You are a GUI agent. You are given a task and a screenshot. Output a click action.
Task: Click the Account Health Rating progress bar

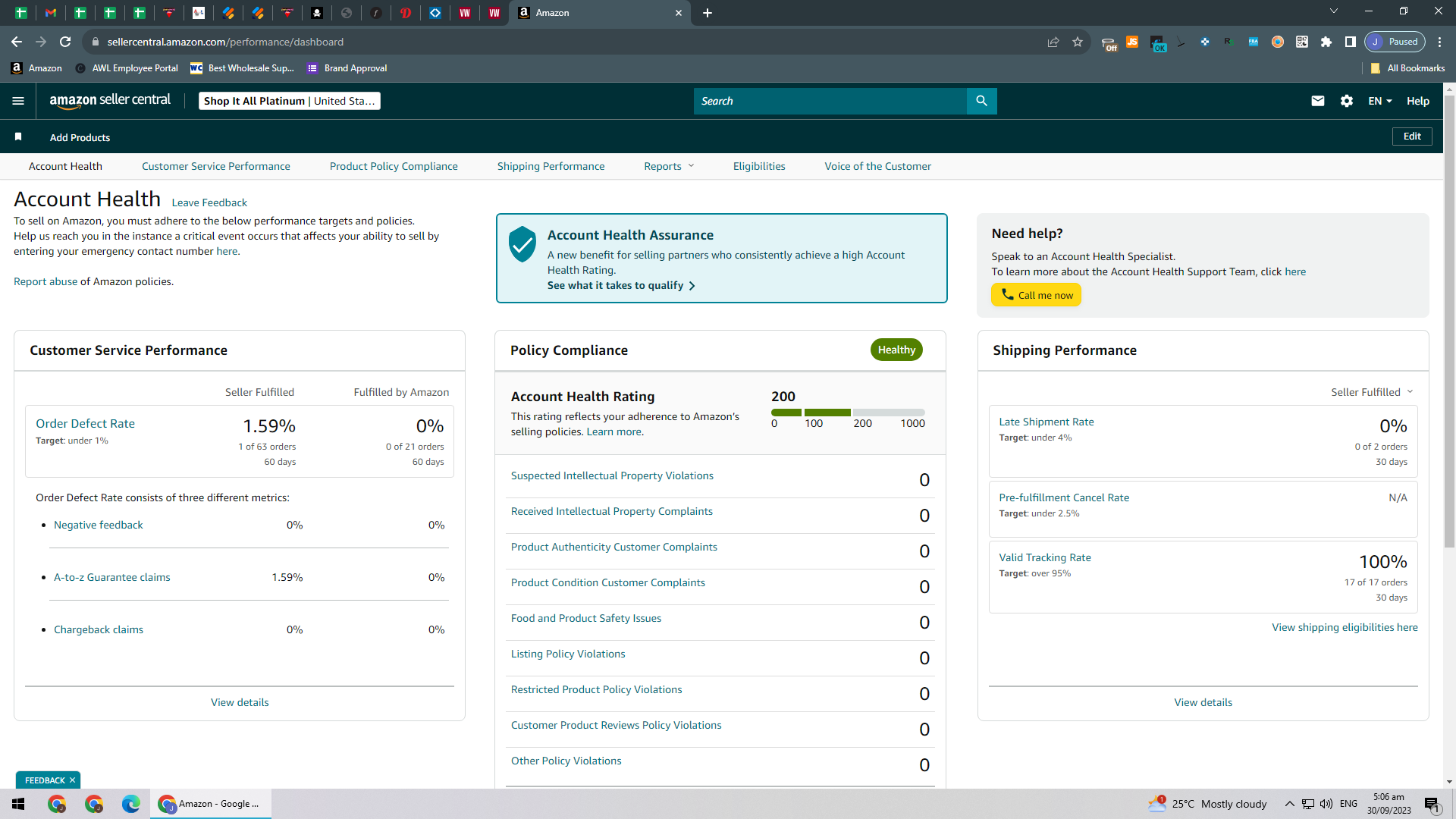point(848,413)
